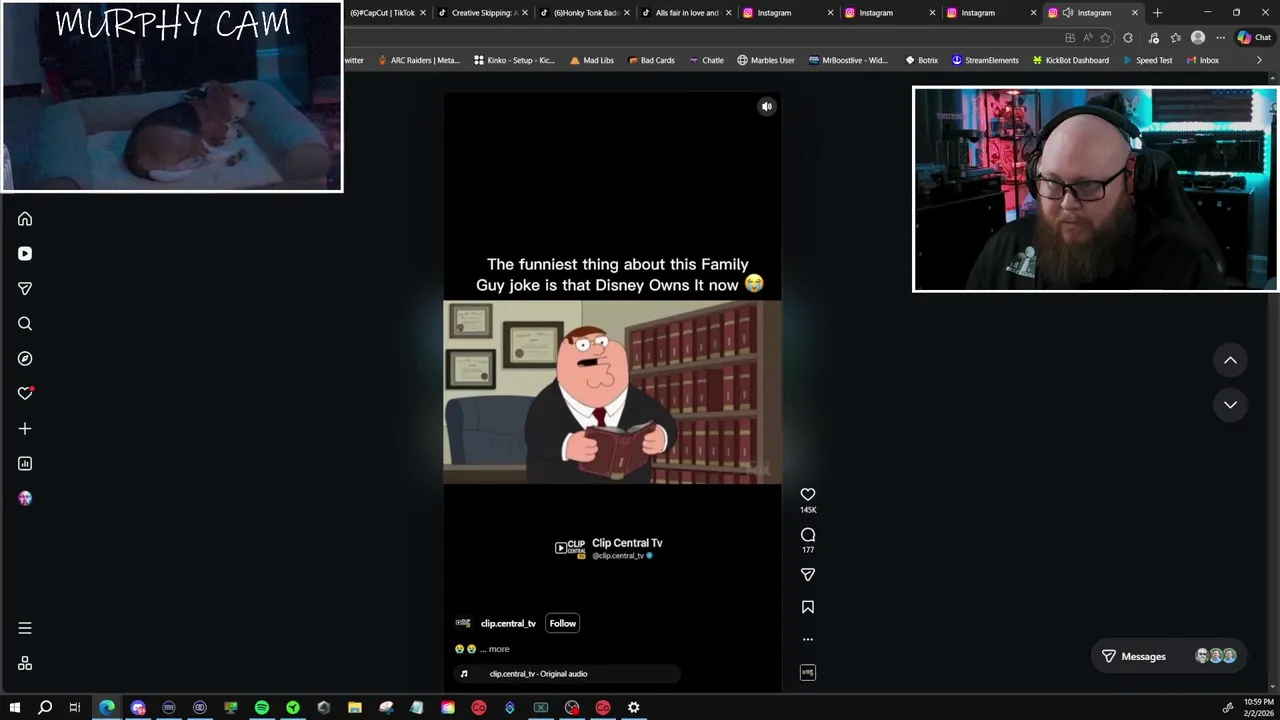Open 'clip.central_tv · Original audio' link
The height and width of the screenshot is (720, 1280).
pyautogui.click(x=538, y=674)
